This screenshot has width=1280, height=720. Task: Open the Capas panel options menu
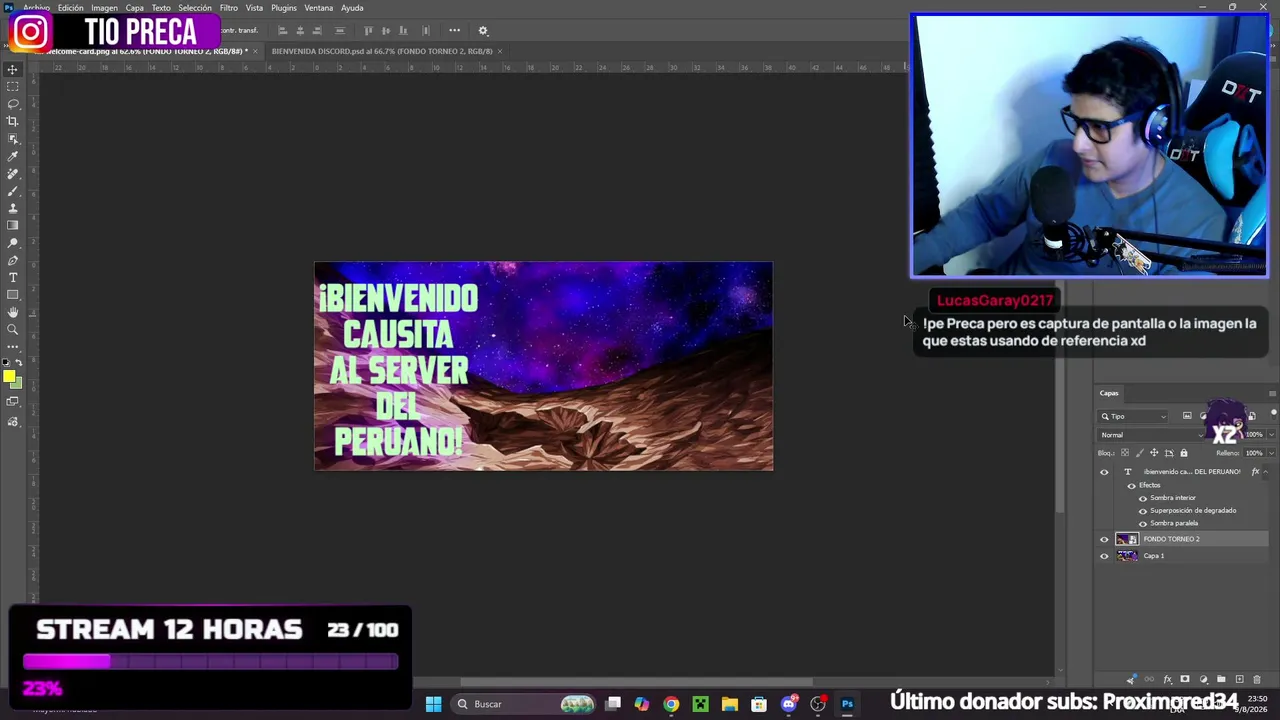tap(1272, 393)
